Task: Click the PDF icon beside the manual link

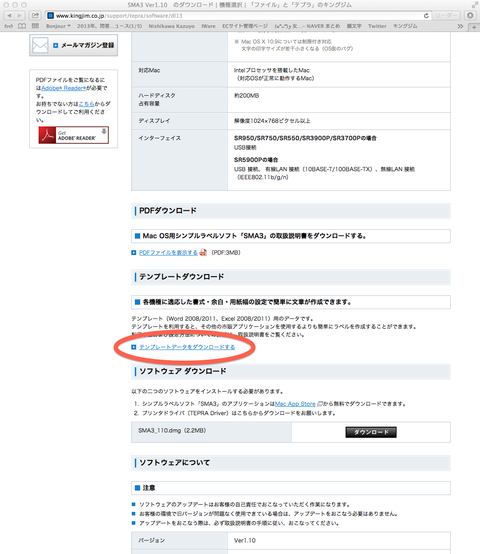Action: pos(203,252)
